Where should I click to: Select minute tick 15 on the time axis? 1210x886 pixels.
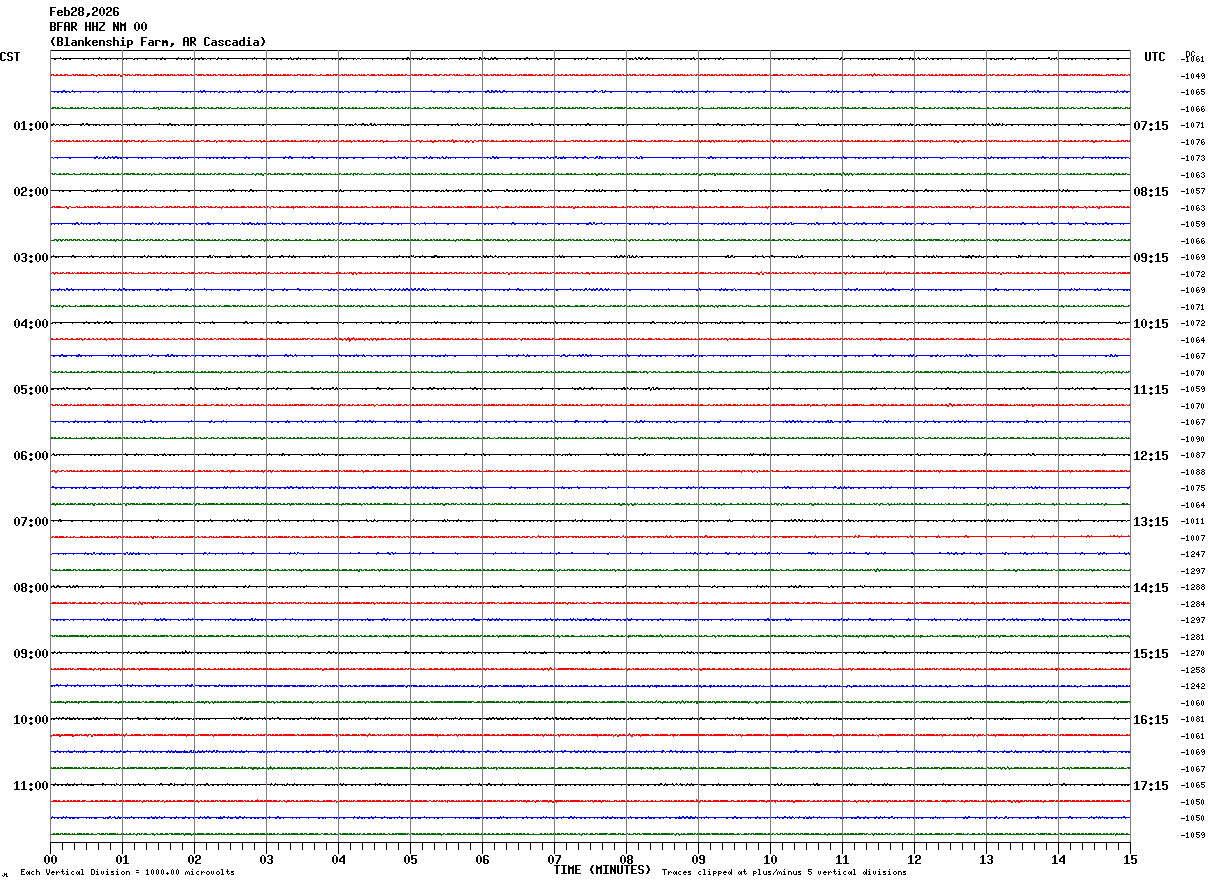click(1130, 859)
